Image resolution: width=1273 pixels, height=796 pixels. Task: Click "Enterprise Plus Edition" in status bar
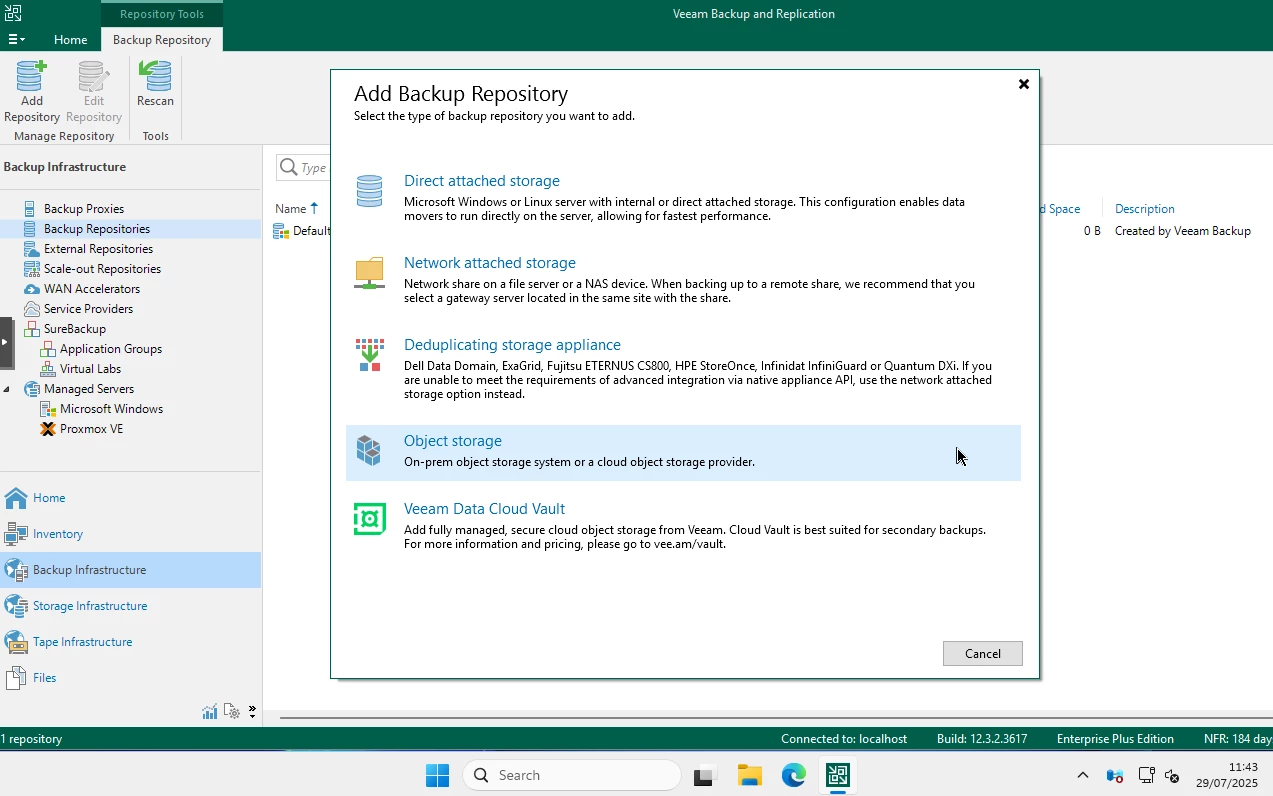tap(1115, 739)
